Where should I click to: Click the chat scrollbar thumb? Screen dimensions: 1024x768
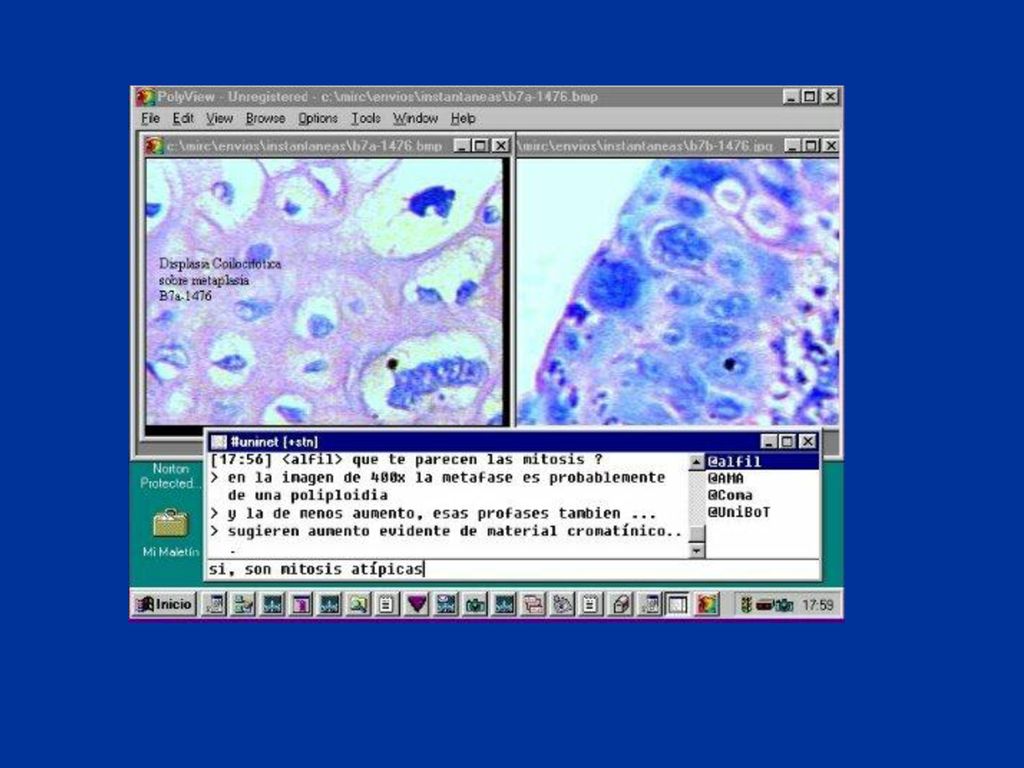pos(697,533)
